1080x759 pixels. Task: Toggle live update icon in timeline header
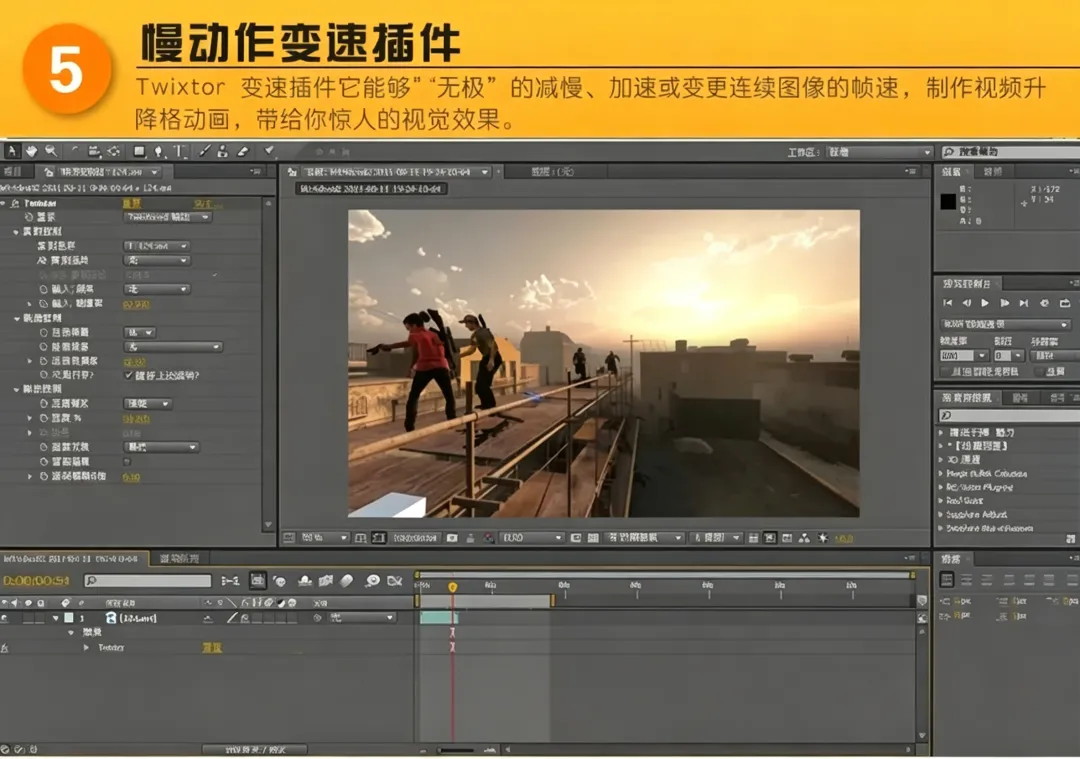(x=258, y=581)
